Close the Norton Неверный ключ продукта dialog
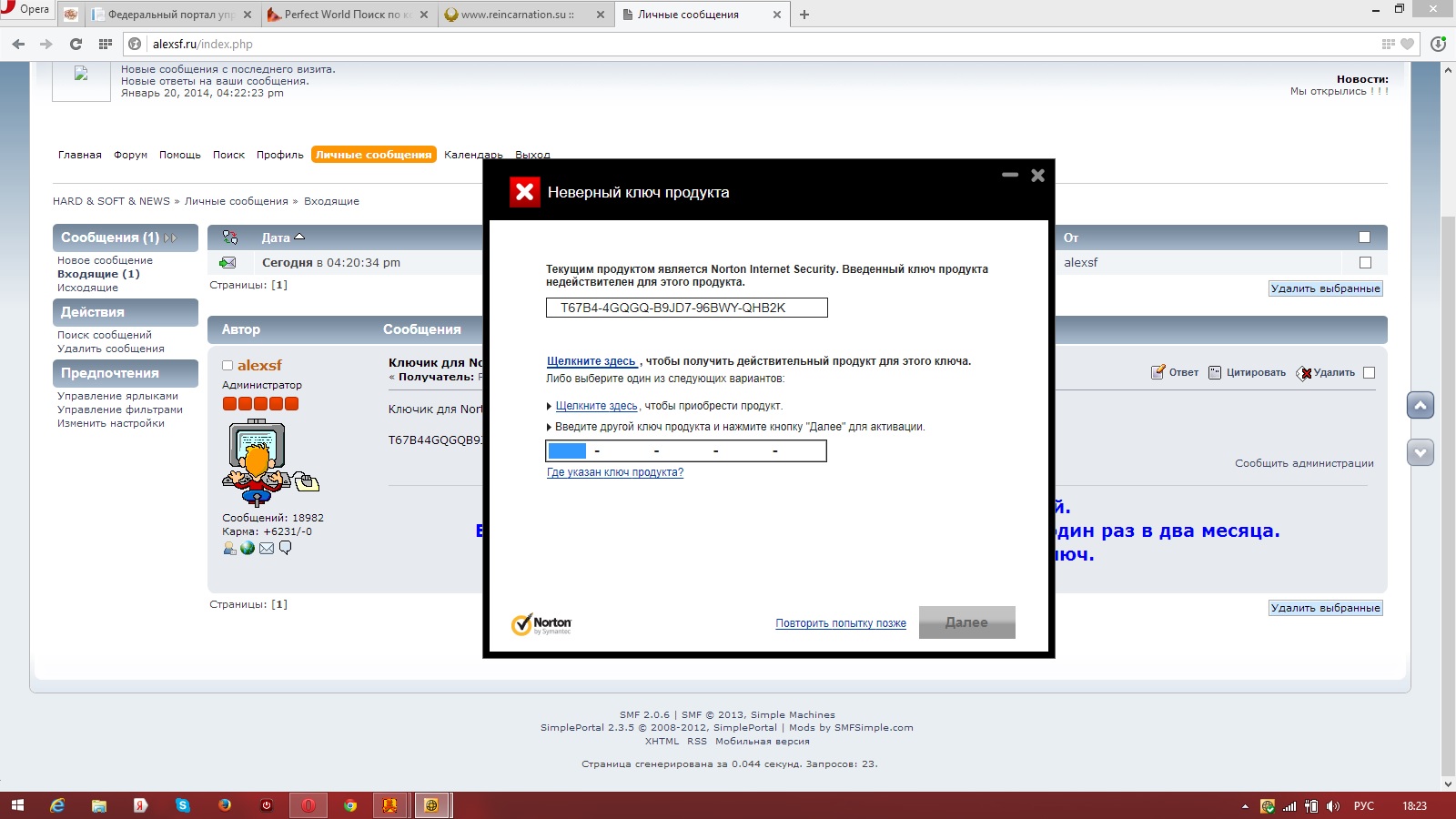 pos(1037,175)
